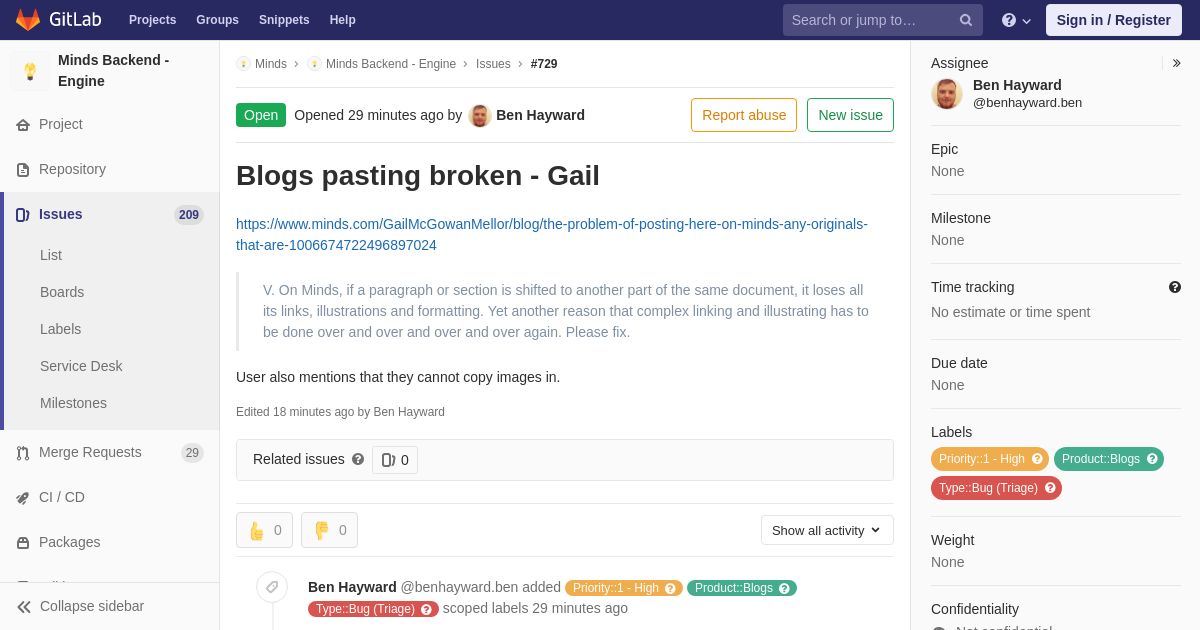Click the Time tracking help icon
Screen dimensions: 1200x630
pyautogui.click(x=1175, y=287)
